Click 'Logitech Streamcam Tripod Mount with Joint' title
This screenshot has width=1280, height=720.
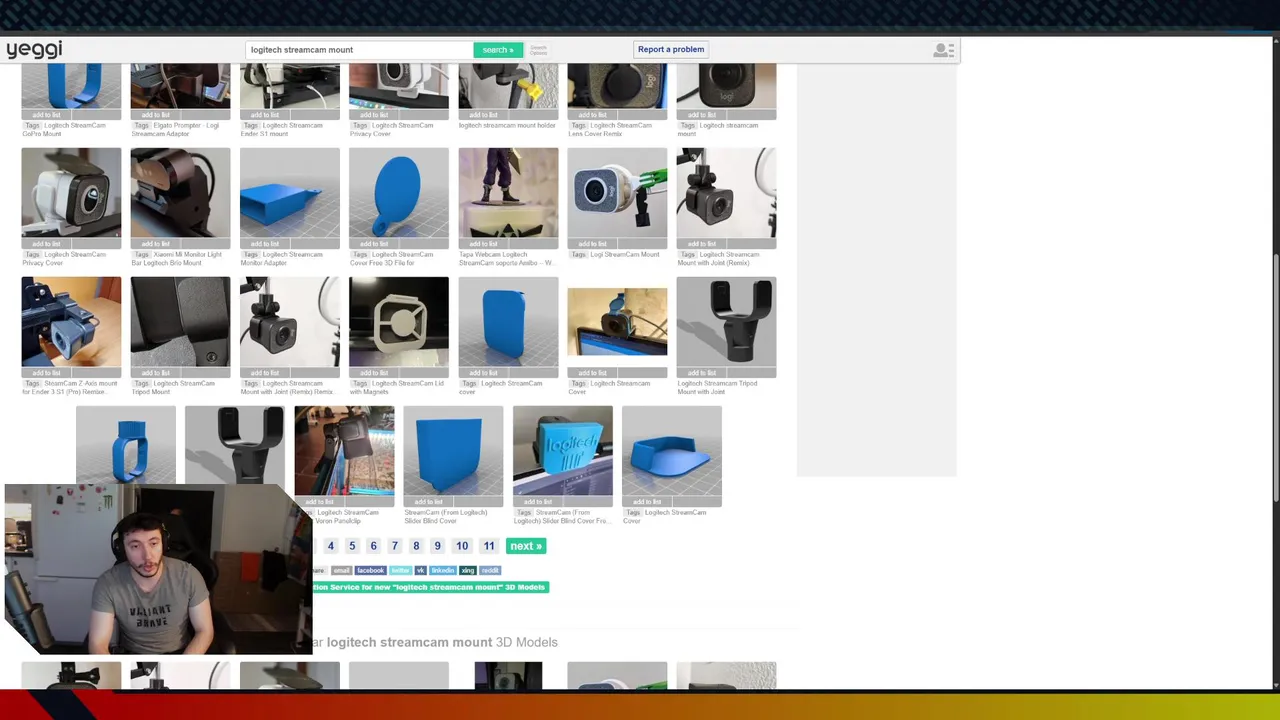717,388
